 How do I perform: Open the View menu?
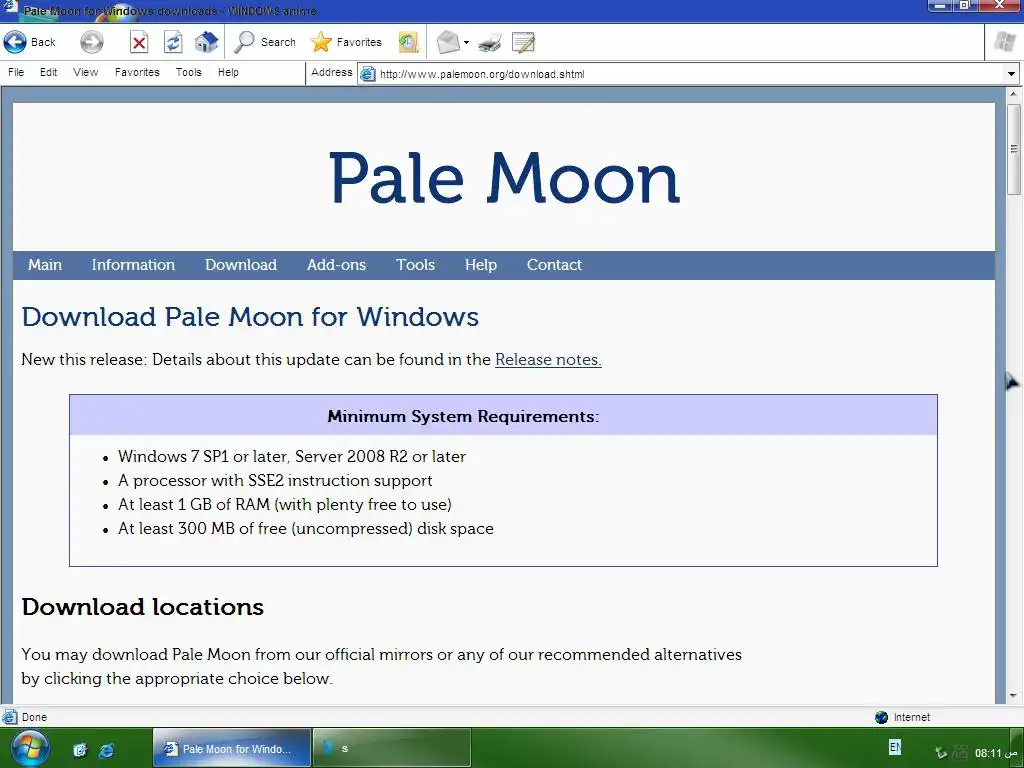click(86, 72)
